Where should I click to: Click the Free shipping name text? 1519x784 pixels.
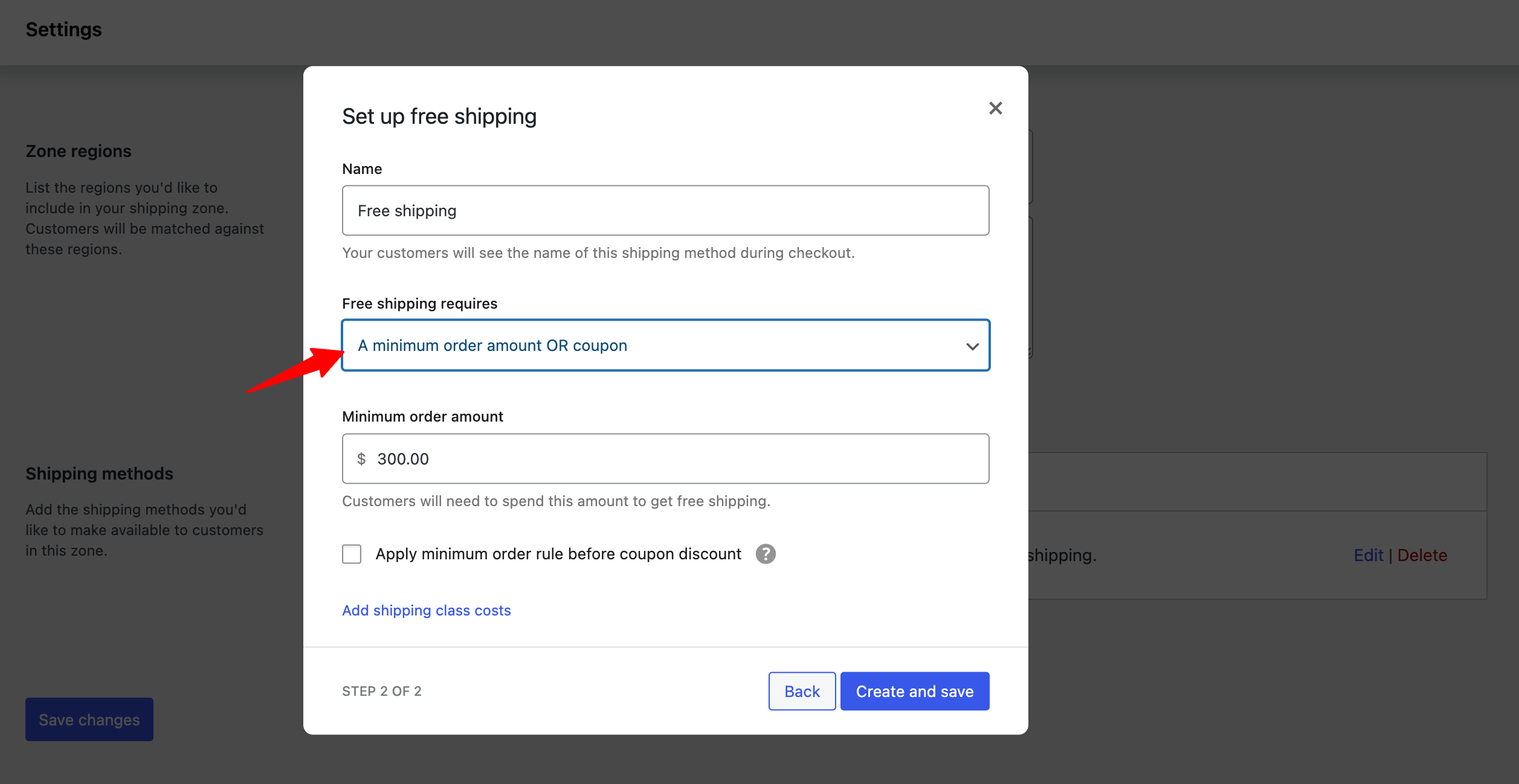click(x=407, y=210)
